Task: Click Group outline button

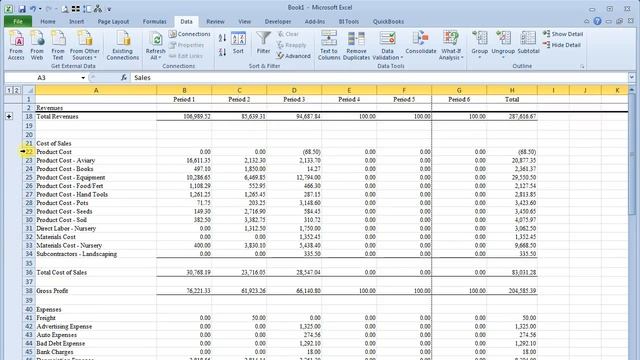Action: (x=480, y=44)
